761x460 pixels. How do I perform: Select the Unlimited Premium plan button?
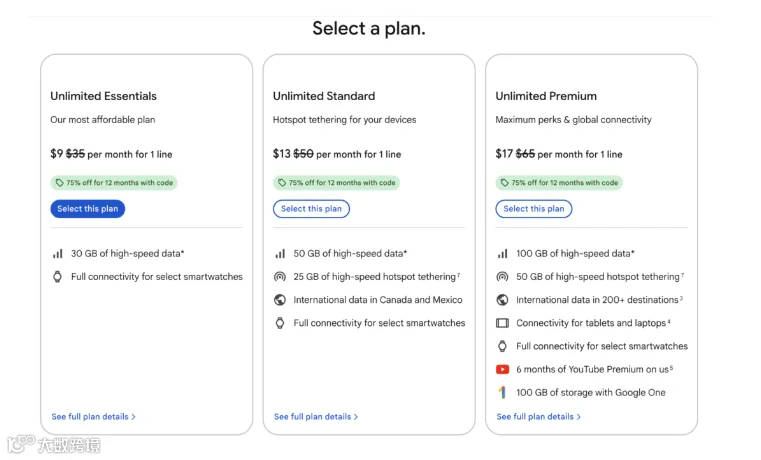534,209
